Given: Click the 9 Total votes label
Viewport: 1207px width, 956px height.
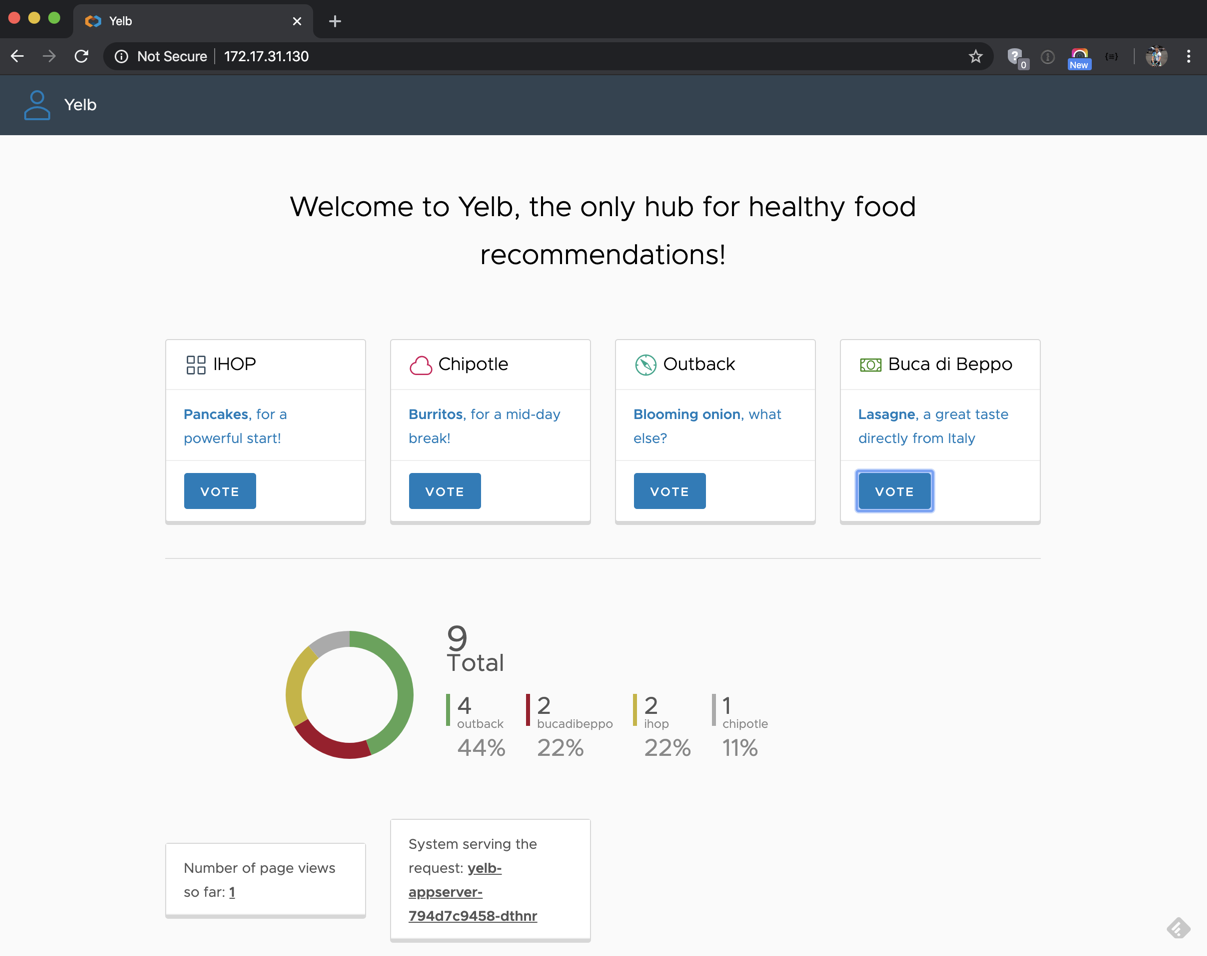Looking at the screenshot, I should pos(475,649).
